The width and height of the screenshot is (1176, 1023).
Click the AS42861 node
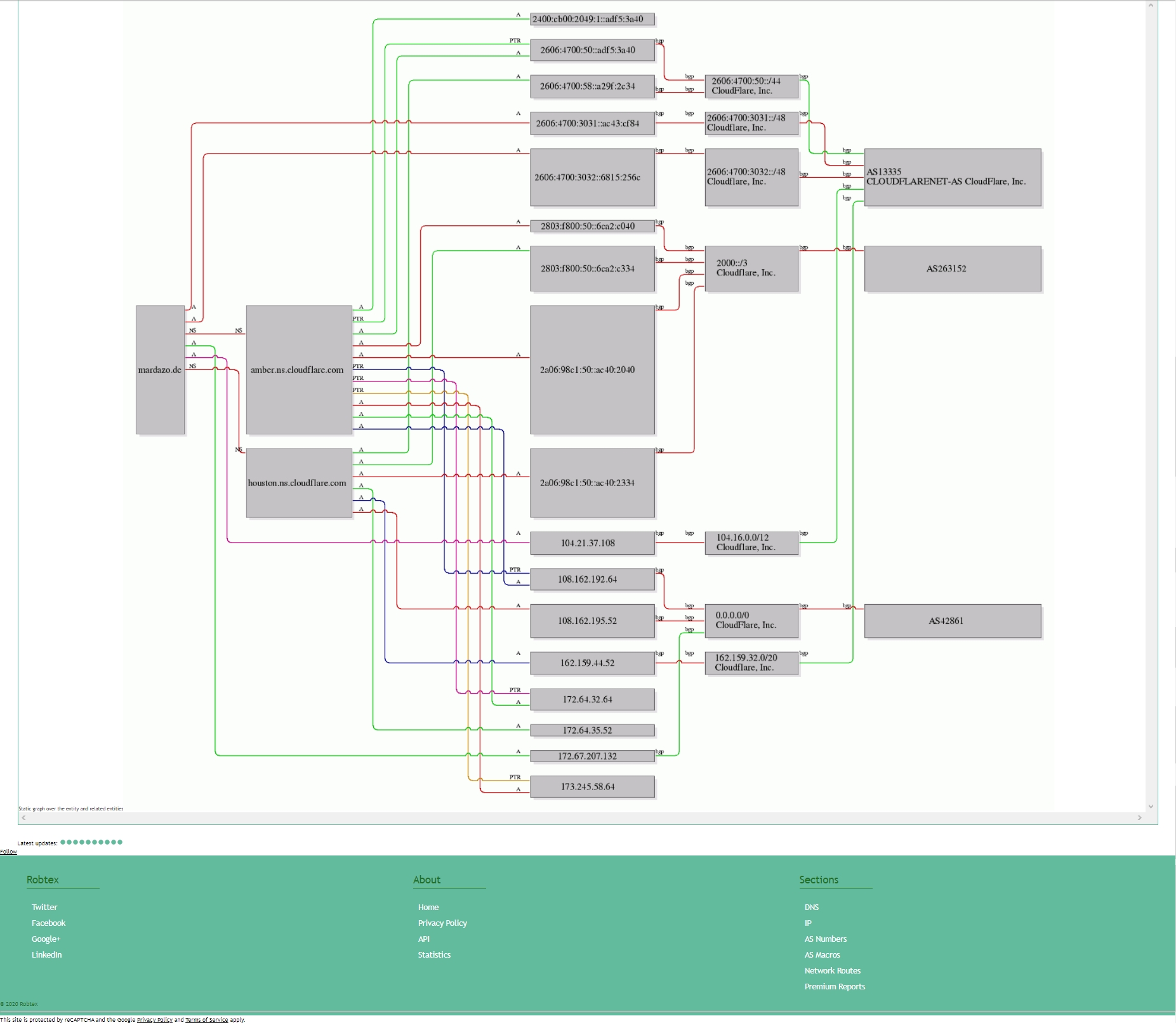coord(953,621)
